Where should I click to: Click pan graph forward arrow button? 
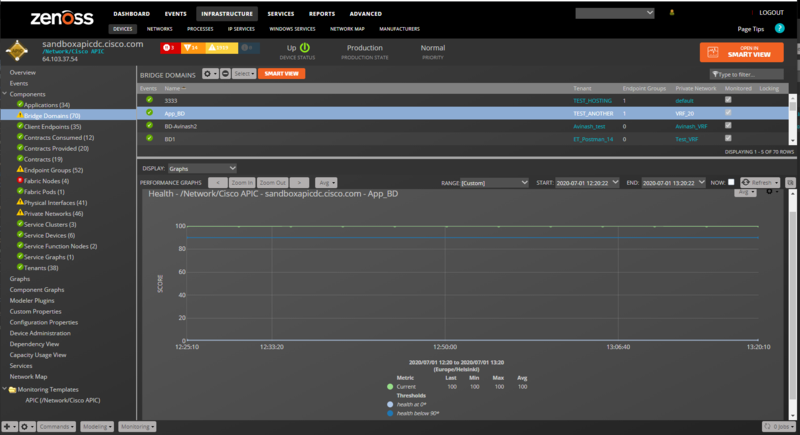pos(299,183)
